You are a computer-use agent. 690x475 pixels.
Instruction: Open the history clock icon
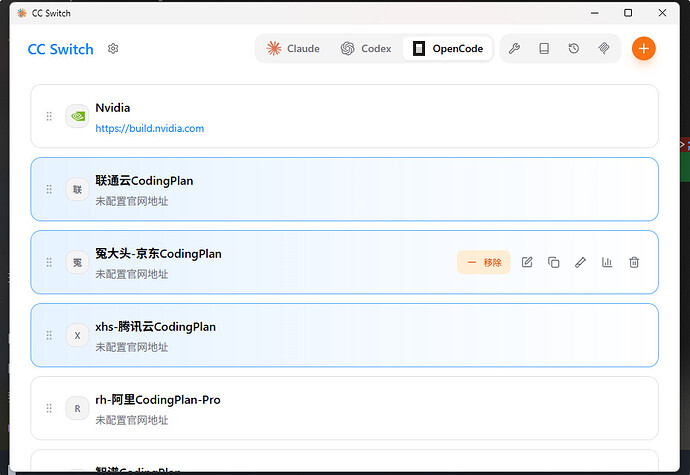(x=573, y=48)
